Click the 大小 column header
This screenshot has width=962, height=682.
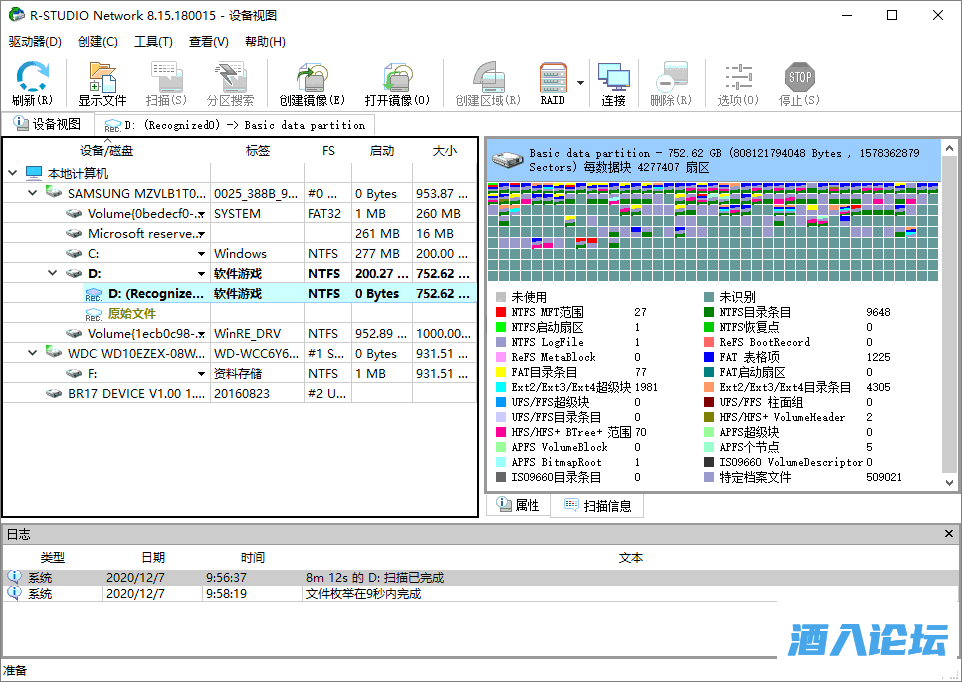pyautogui.click(x=444, y=151)
